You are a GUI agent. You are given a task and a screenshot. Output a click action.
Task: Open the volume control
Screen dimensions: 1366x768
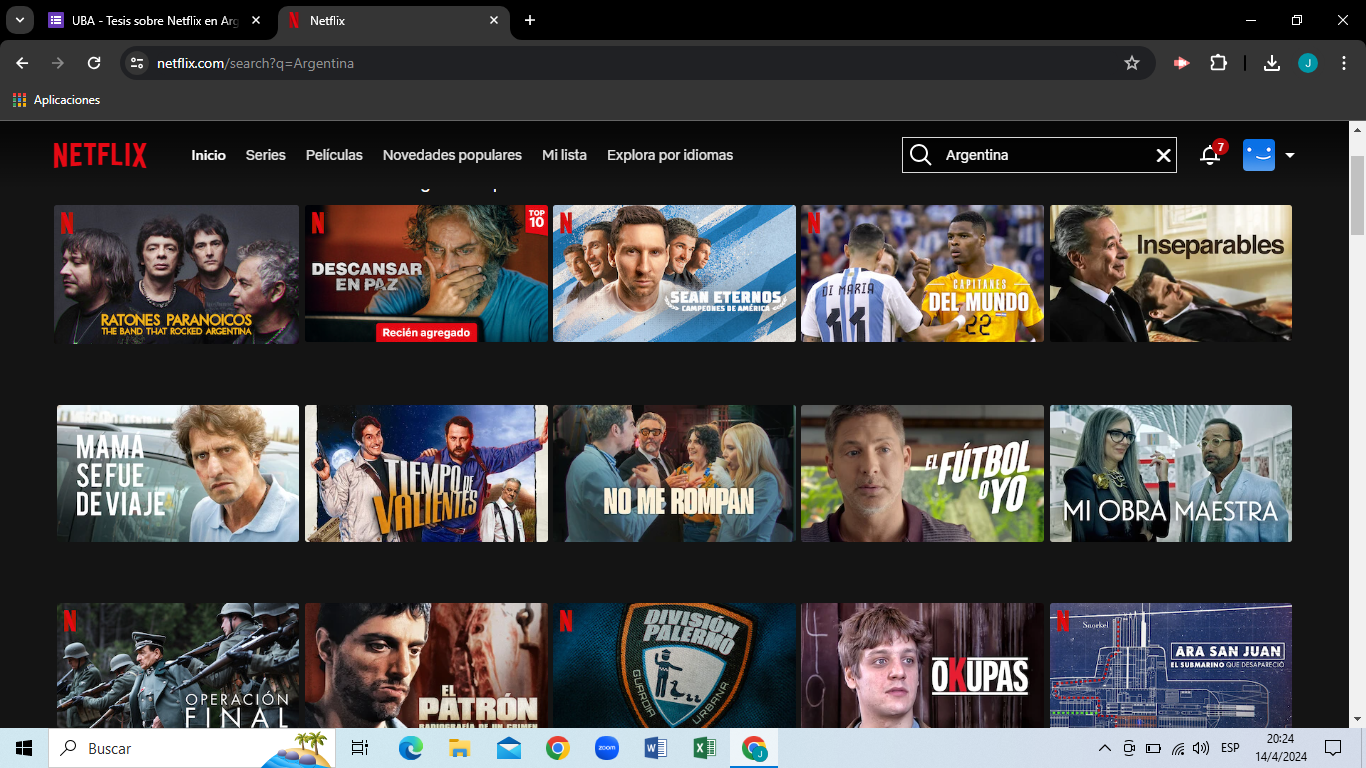point(1201,748)
